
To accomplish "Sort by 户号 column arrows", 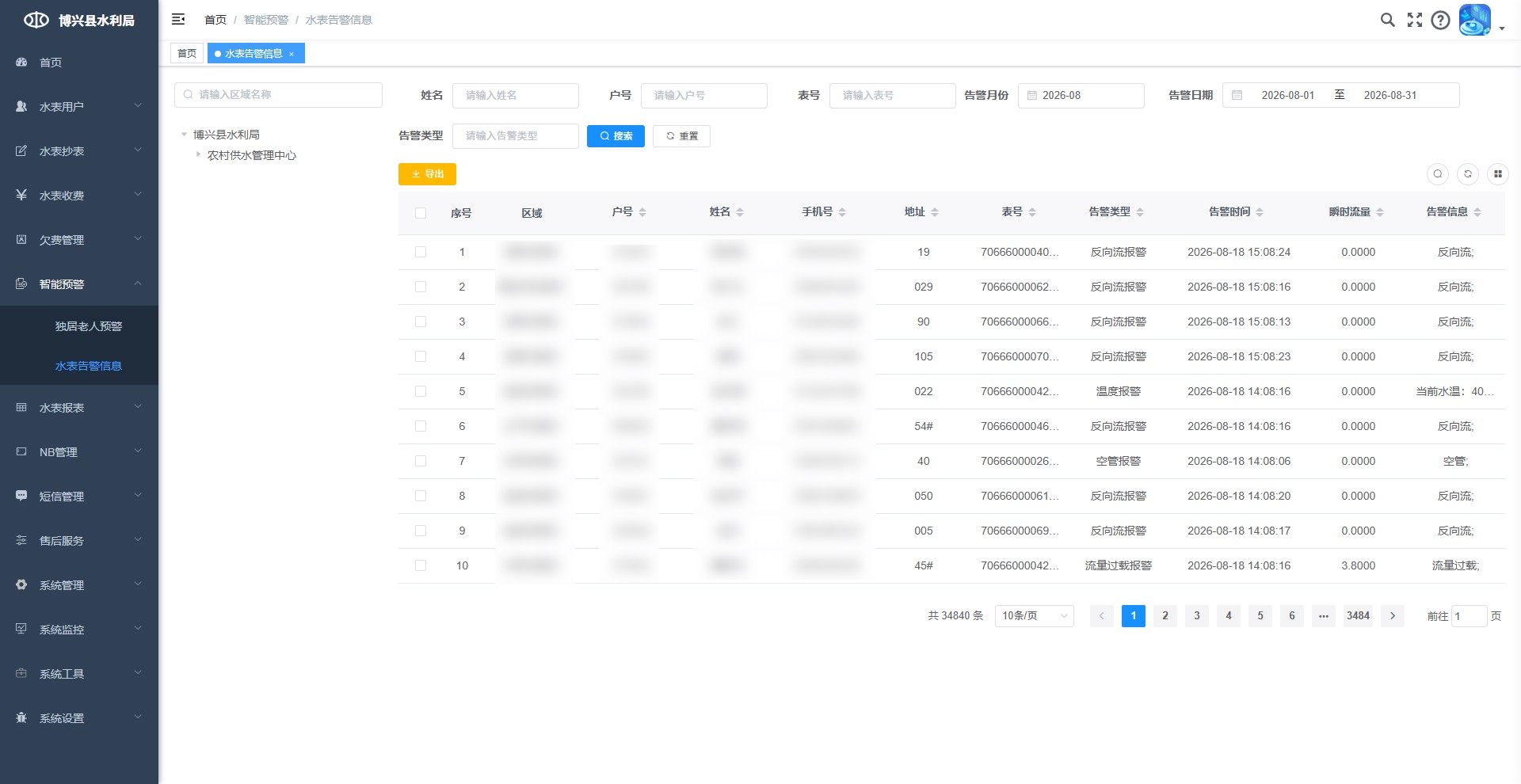I will tap(642, 212).
